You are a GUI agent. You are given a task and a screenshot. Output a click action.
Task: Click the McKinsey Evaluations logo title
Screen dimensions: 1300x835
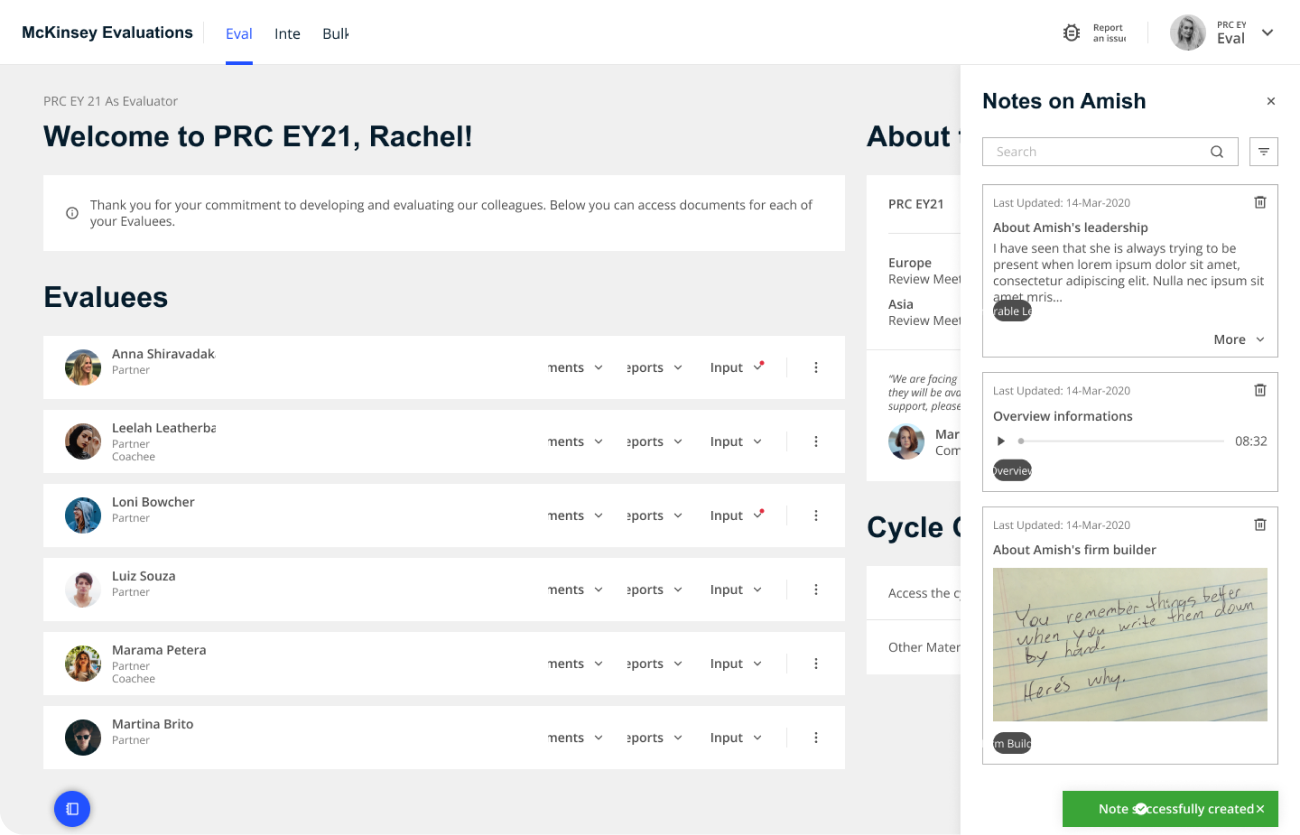click(x=107, y=33)
